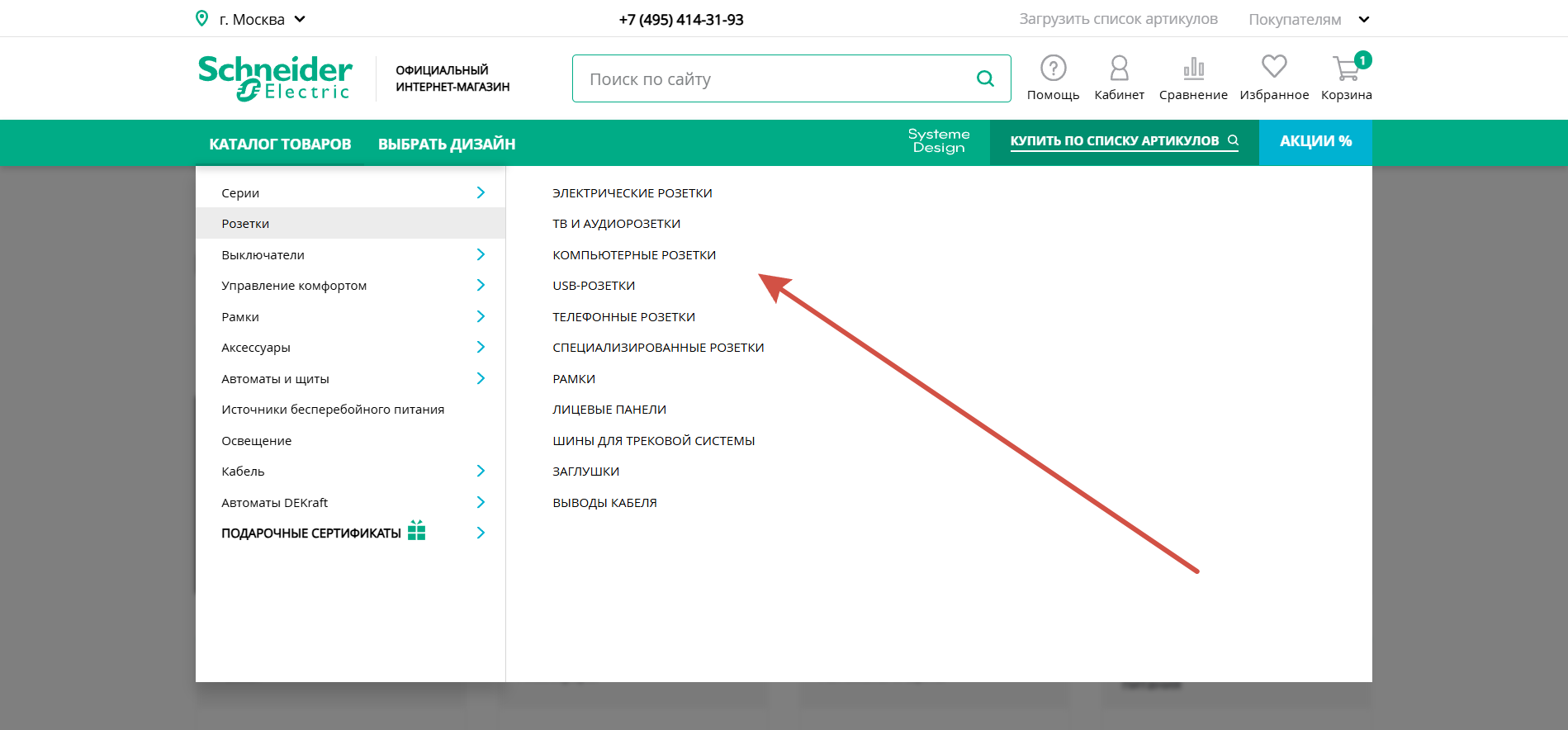1568x730 pixels.
Task: Select Автоматы DEKraft category
Action: tap(274, 502)
